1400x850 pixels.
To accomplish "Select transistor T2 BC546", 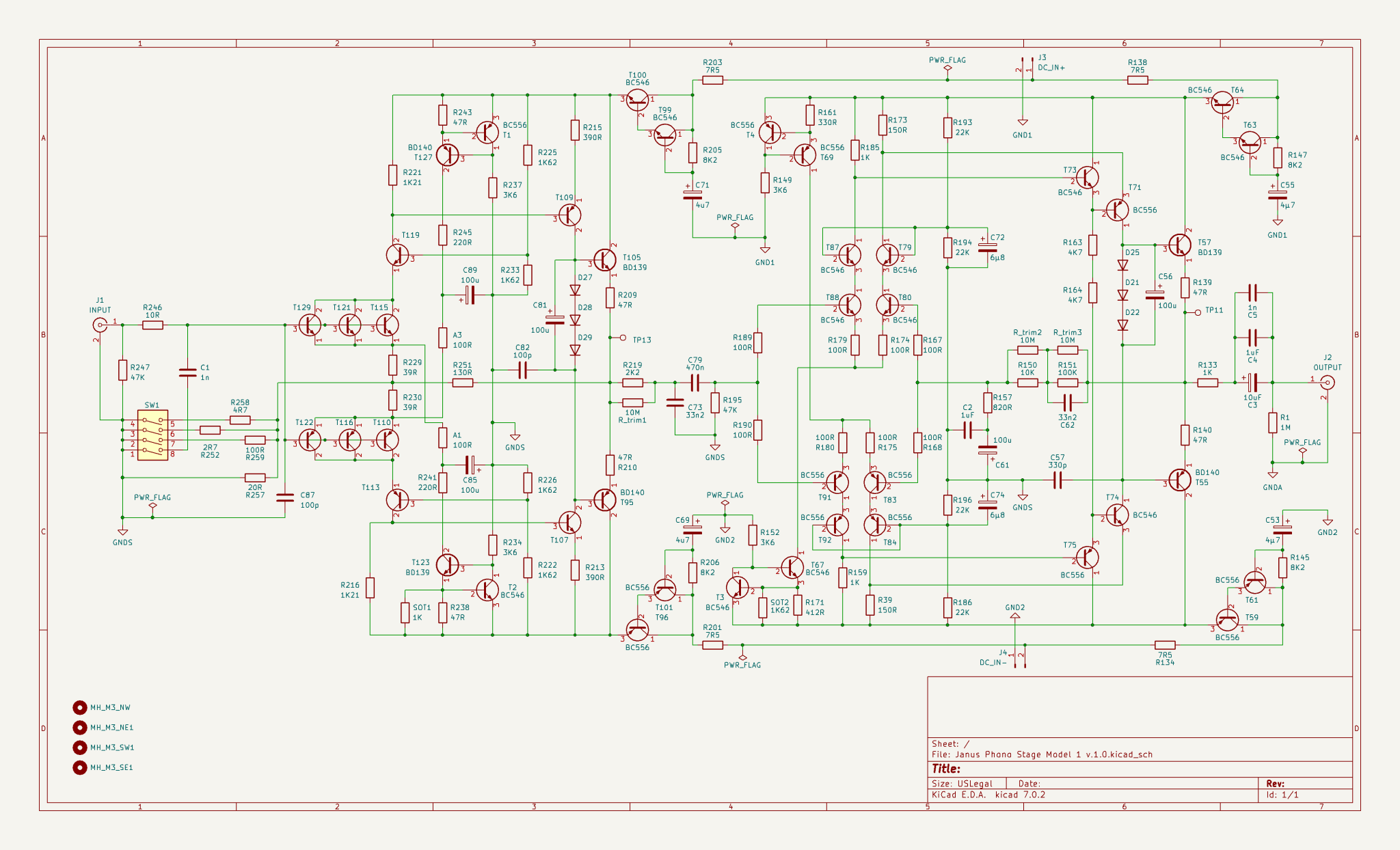I will point(487,590).
